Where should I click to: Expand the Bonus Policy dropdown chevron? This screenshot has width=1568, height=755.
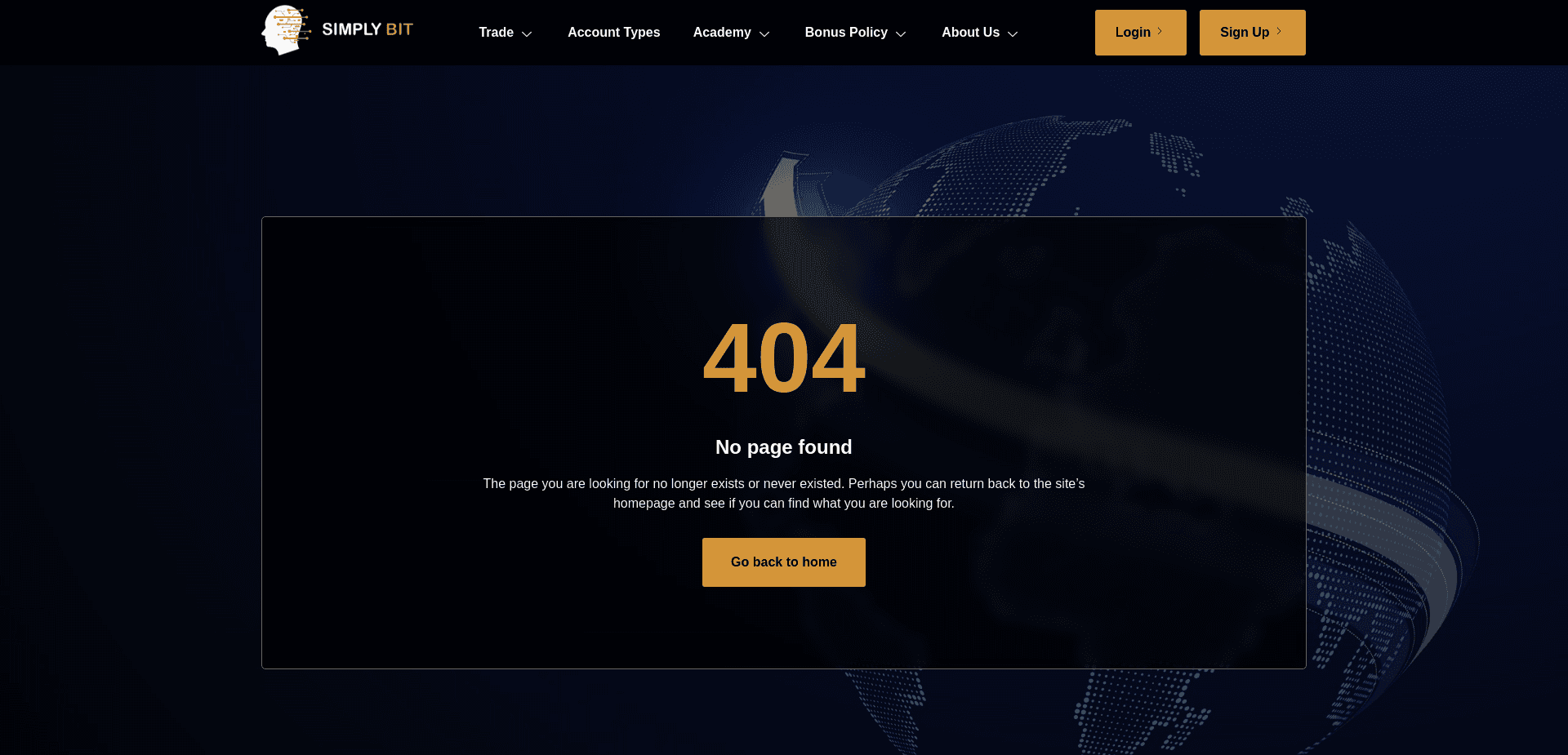902,33
